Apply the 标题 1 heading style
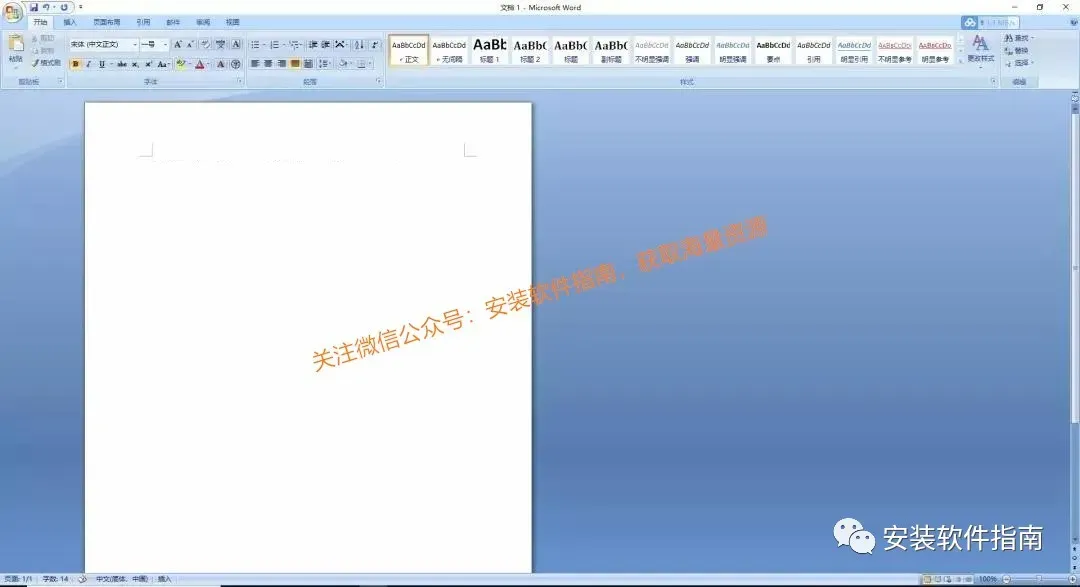This screenshot has height=587, width=1080. (x=490, y=51)
